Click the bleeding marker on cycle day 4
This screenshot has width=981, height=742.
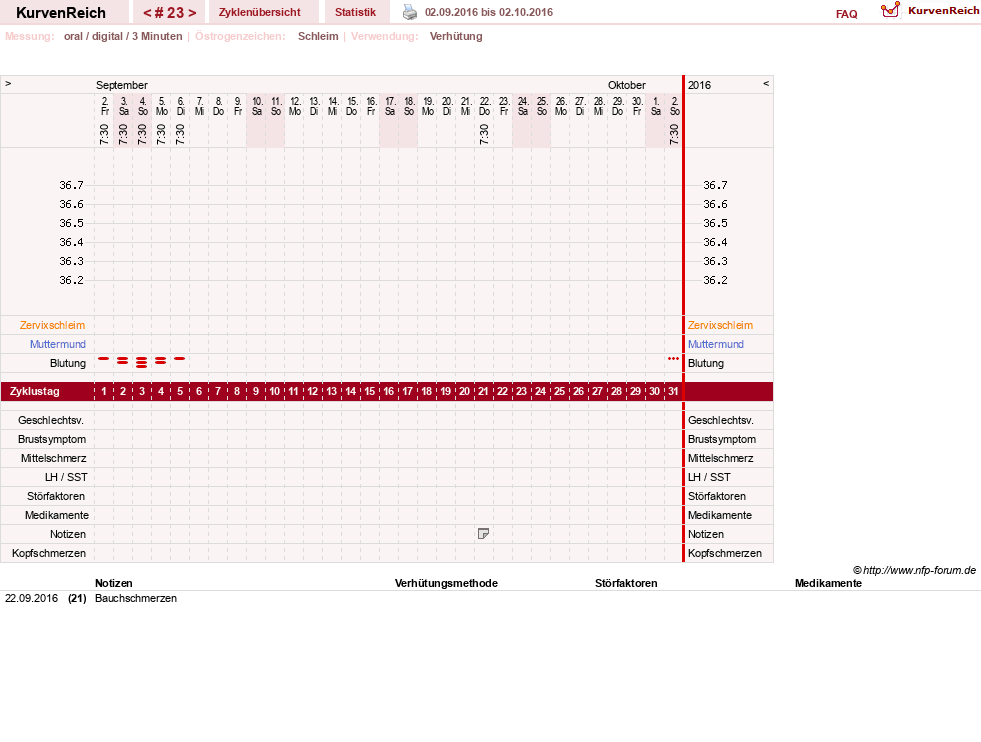tap(161, 360)
